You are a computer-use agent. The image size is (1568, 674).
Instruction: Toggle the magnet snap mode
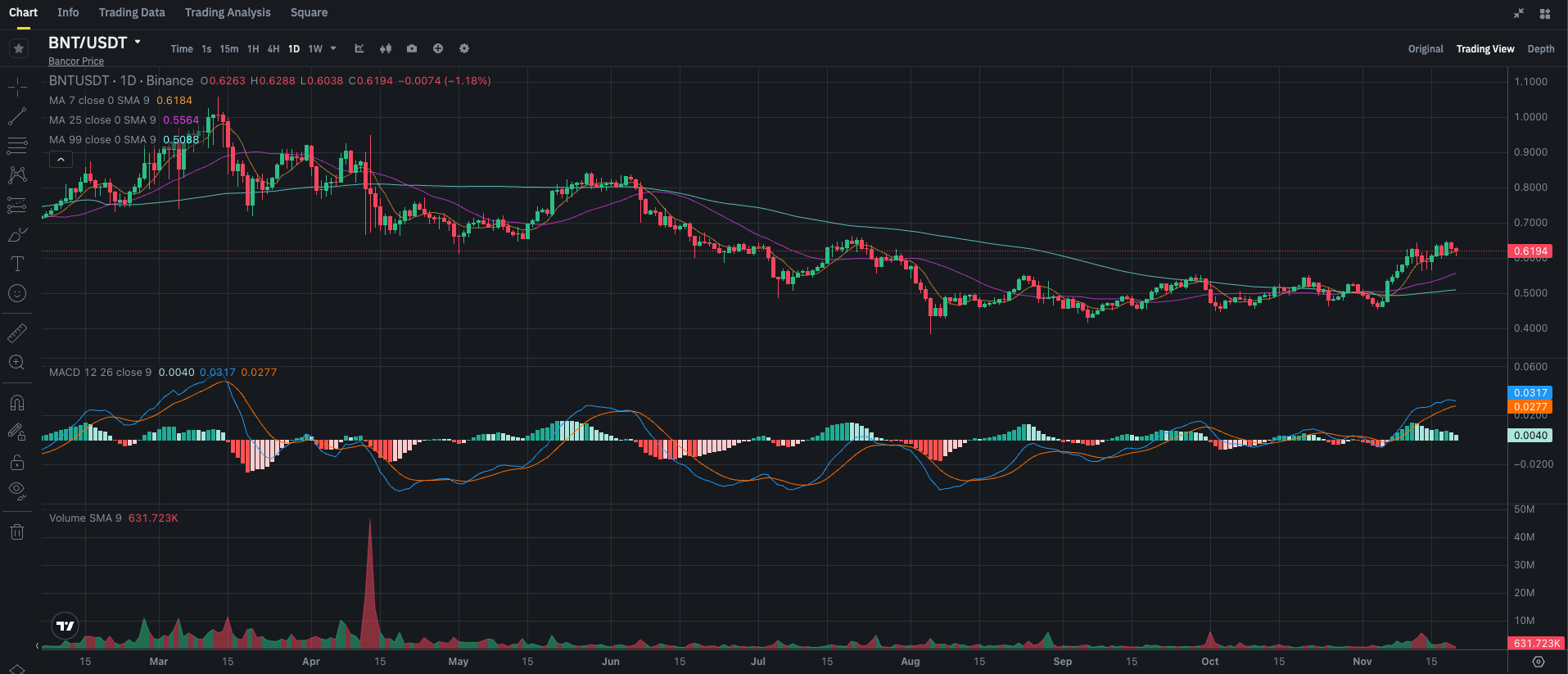click(x=17, y=402)
